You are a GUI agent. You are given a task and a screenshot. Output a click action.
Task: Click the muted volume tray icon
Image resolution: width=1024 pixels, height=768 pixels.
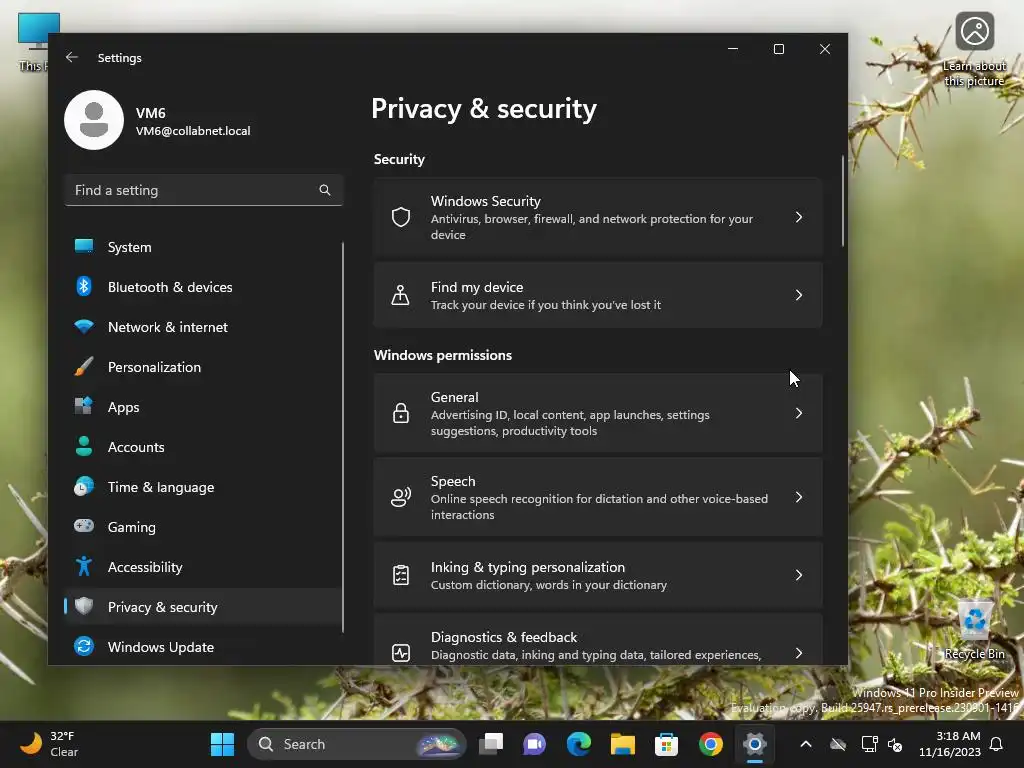pos(895,744)
